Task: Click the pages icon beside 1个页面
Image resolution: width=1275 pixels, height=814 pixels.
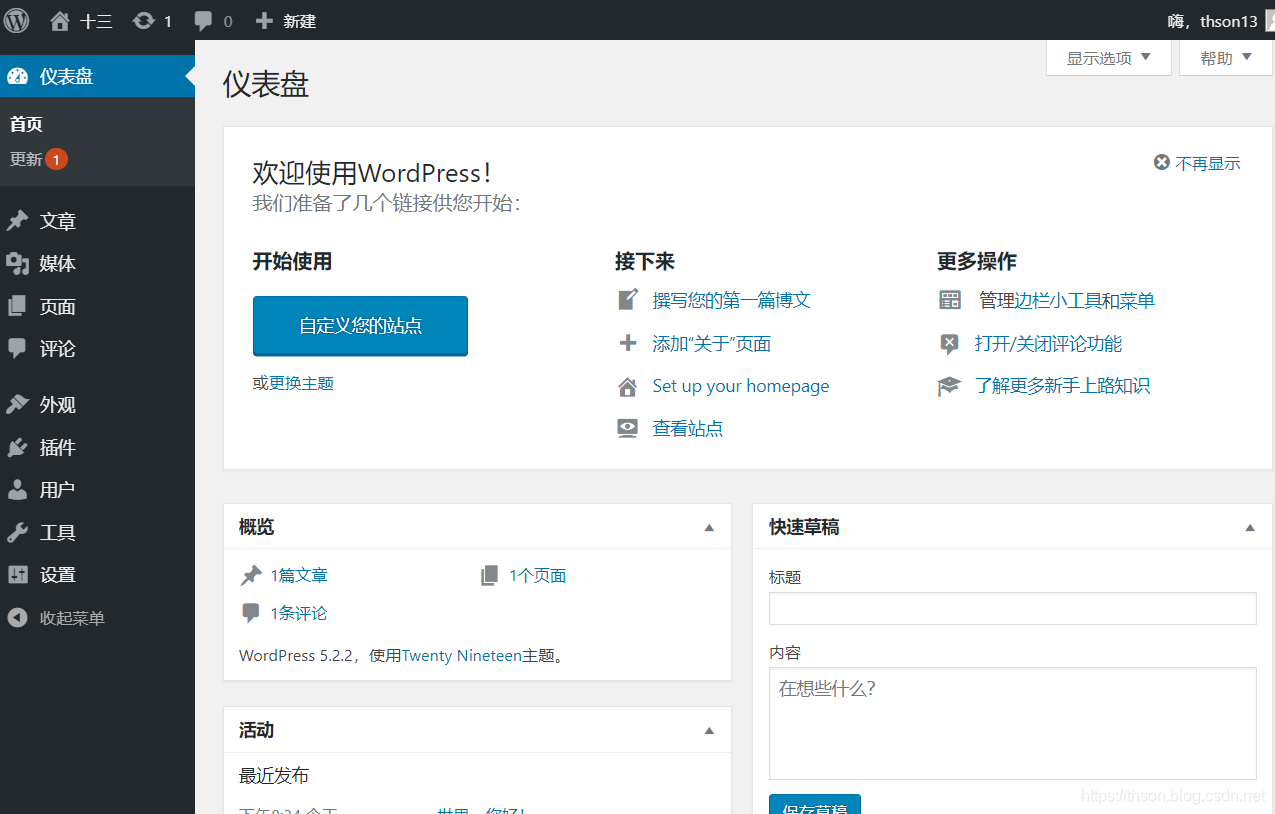Action: 489,575
